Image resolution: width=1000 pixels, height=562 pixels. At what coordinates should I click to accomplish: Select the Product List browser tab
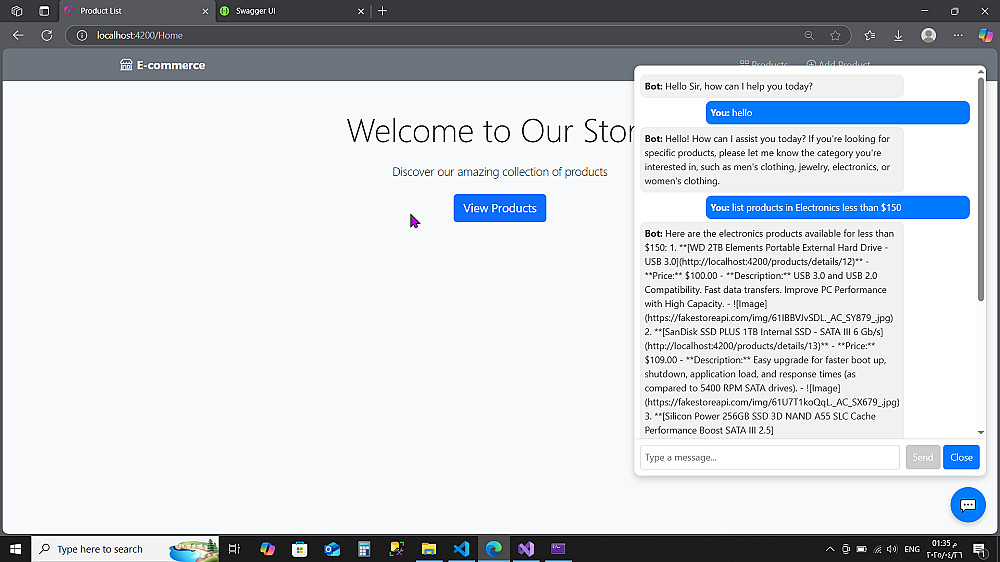[136, 11]
